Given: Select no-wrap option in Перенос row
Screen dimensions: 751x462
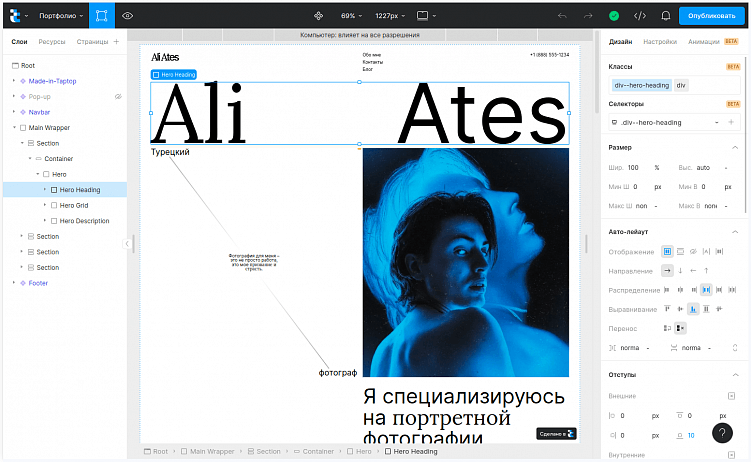Looking at the screenshot, I should tap(680, 328).
